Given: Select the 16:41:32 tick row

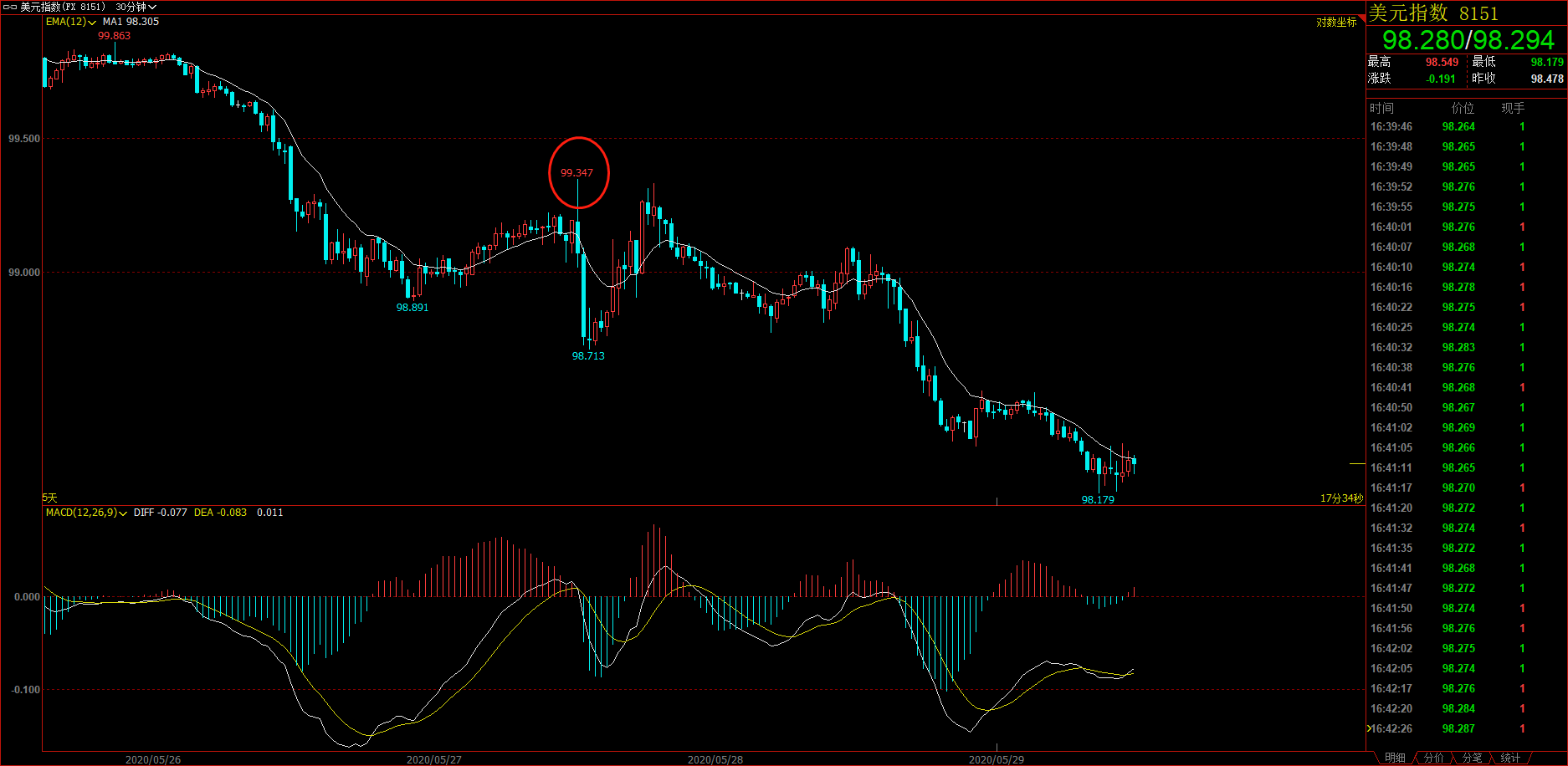Looking at the screenshot, I should (1466, 529).
